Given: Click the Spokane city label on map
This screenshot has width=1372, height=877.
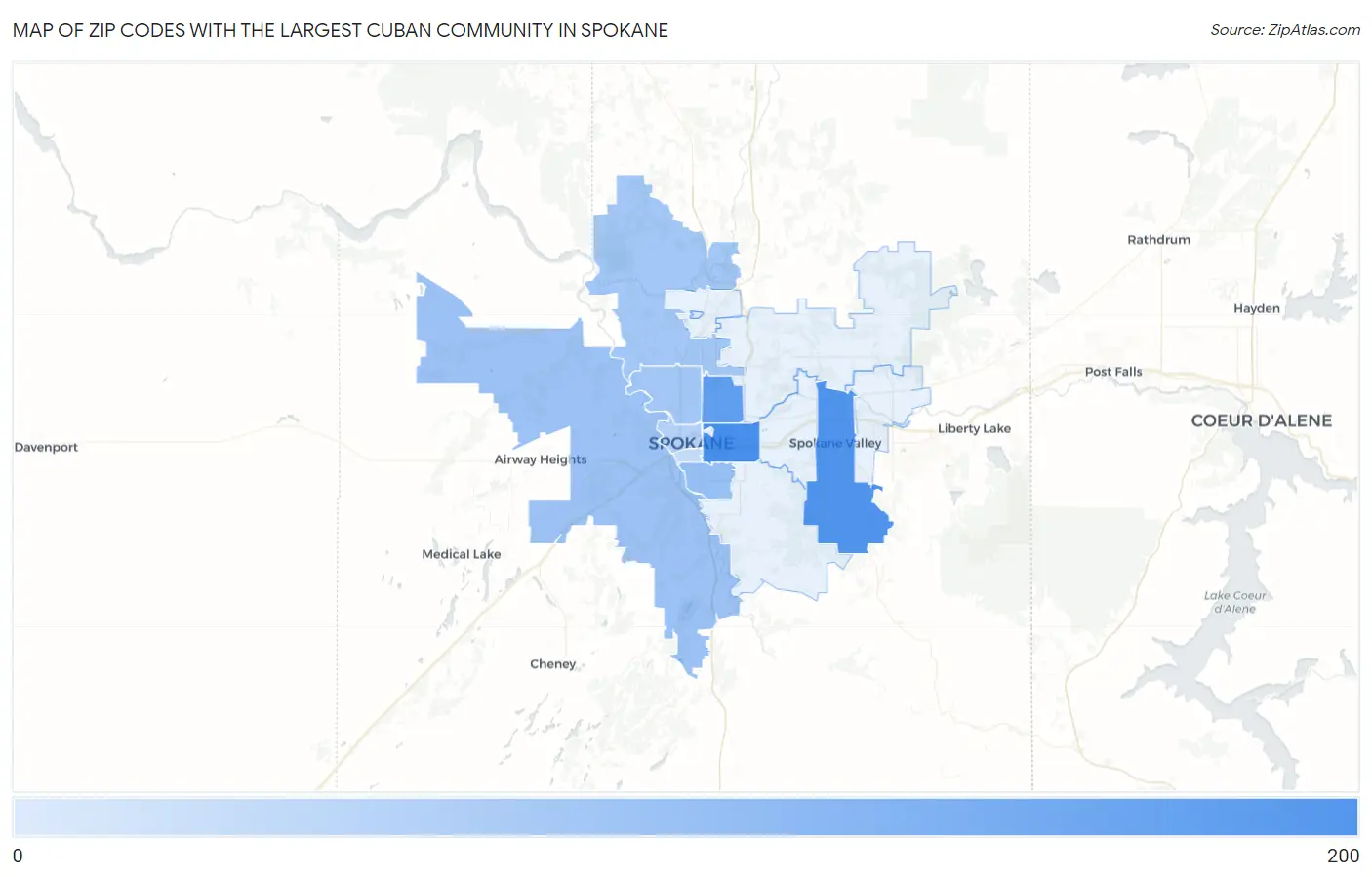Looking at the screenshot, I should 691,443.
